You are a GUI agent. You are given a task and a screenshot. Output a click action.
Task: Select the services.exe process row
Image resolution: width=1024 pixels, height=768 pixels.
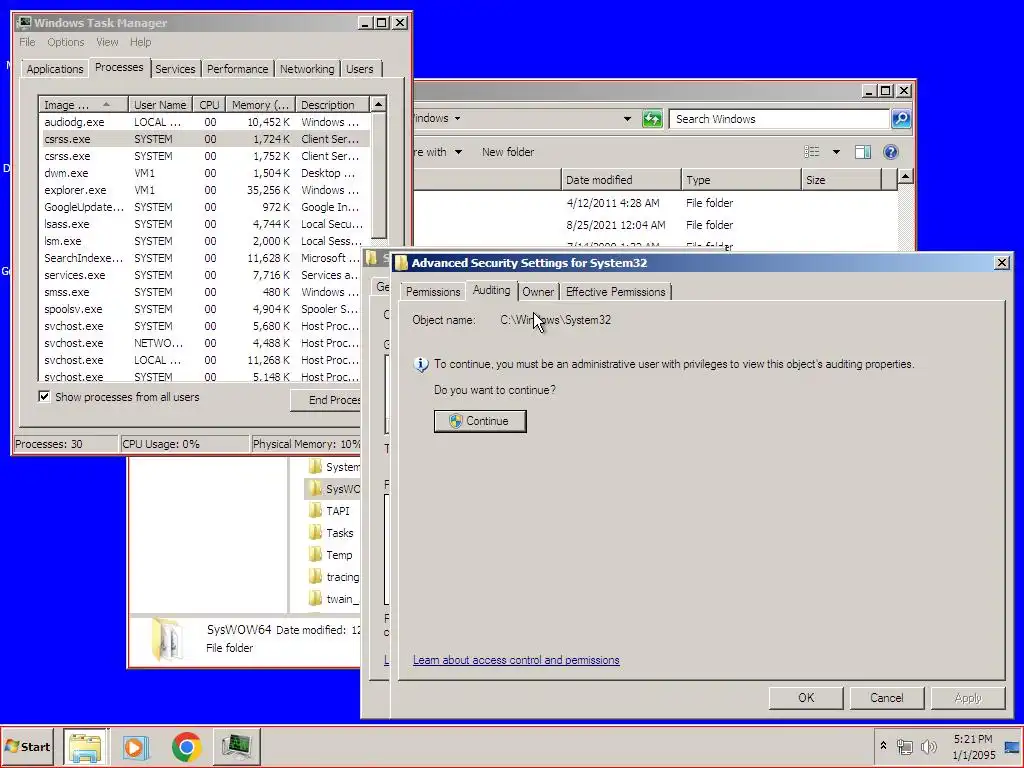coord(204,275)
